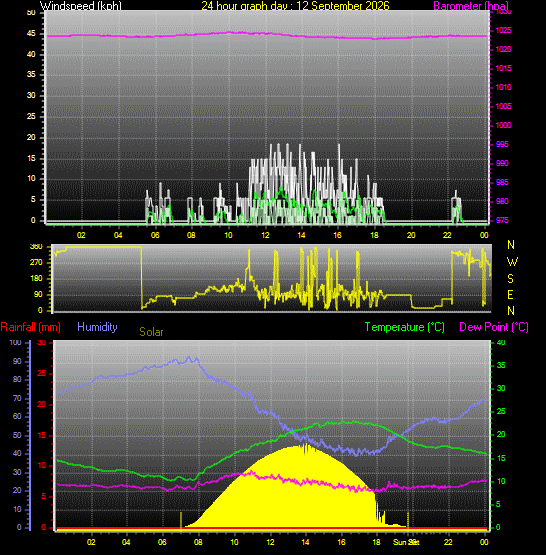Click the "995" barometer scale value
The image size is (546, 555).
(502, 144)
